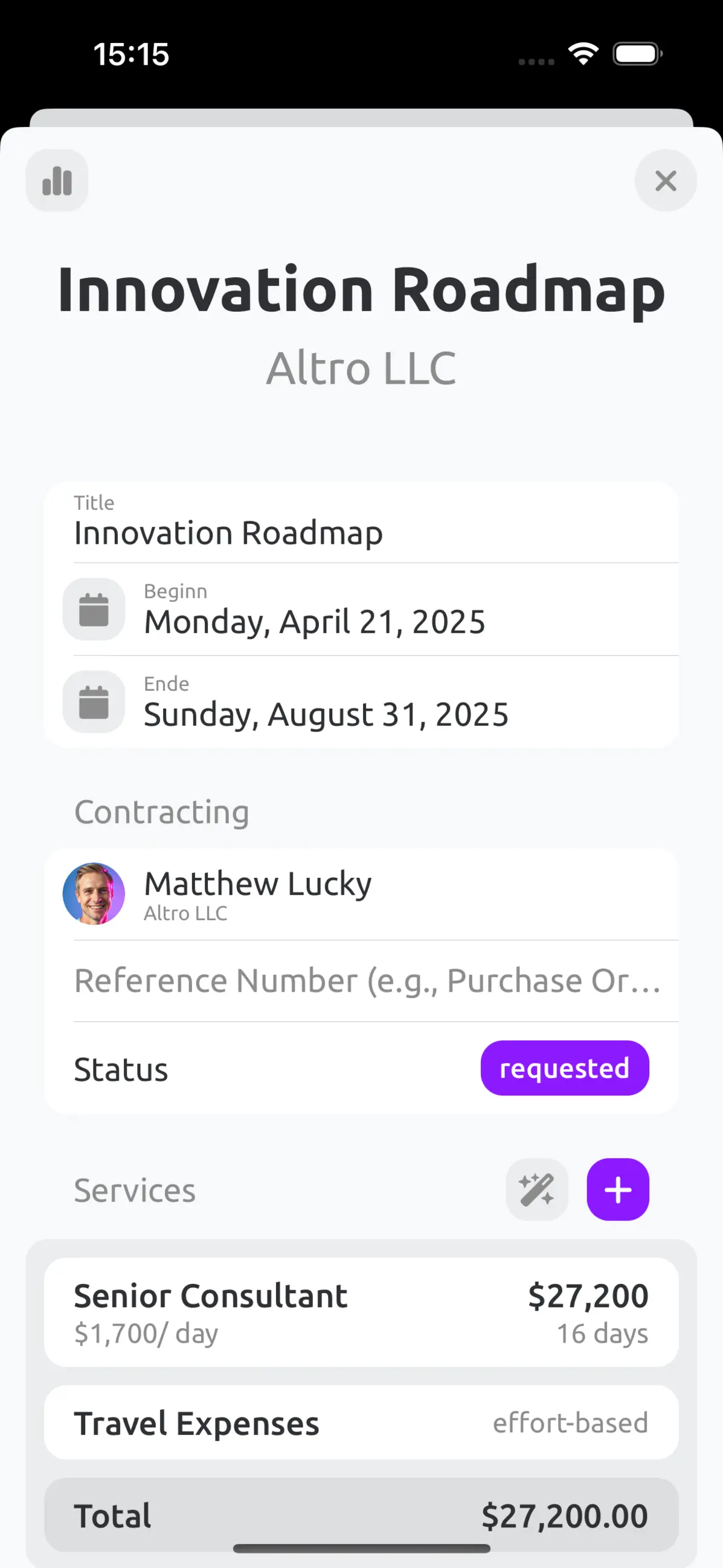Open the Senior Consultant service item
Screen dimensions: 723x1568
click(x=361, y=1312)
